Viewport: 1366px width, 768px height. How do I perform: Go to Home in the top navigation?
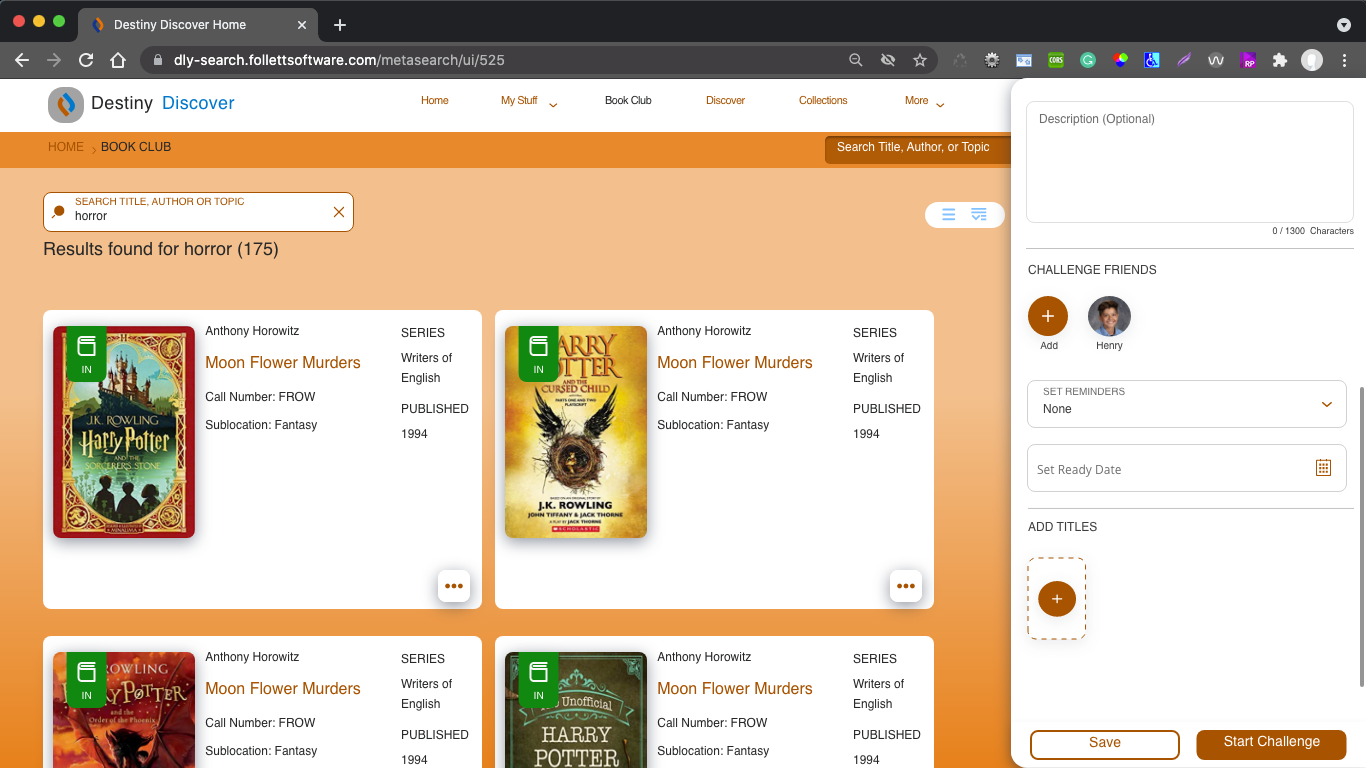pos(435,101)
